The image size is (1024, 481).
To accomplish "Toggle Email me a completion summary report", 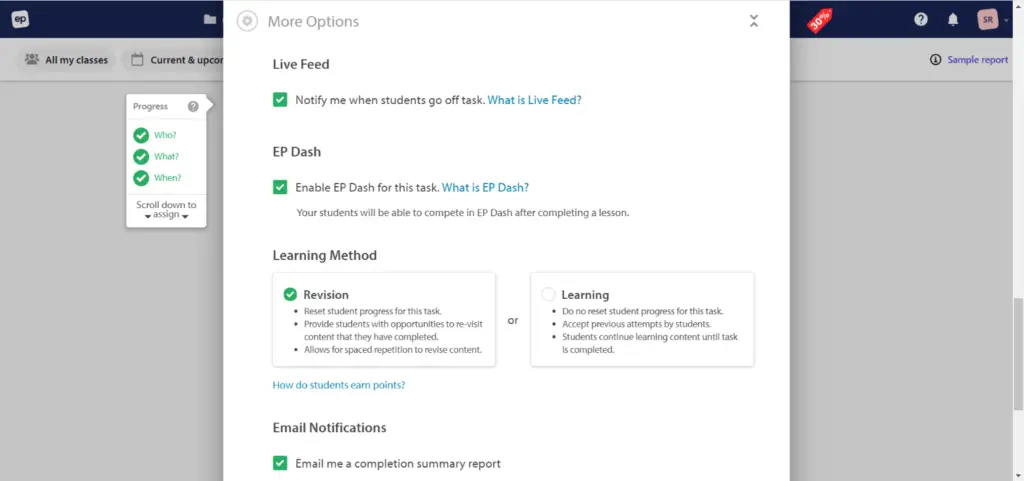I will click(280, 463).
